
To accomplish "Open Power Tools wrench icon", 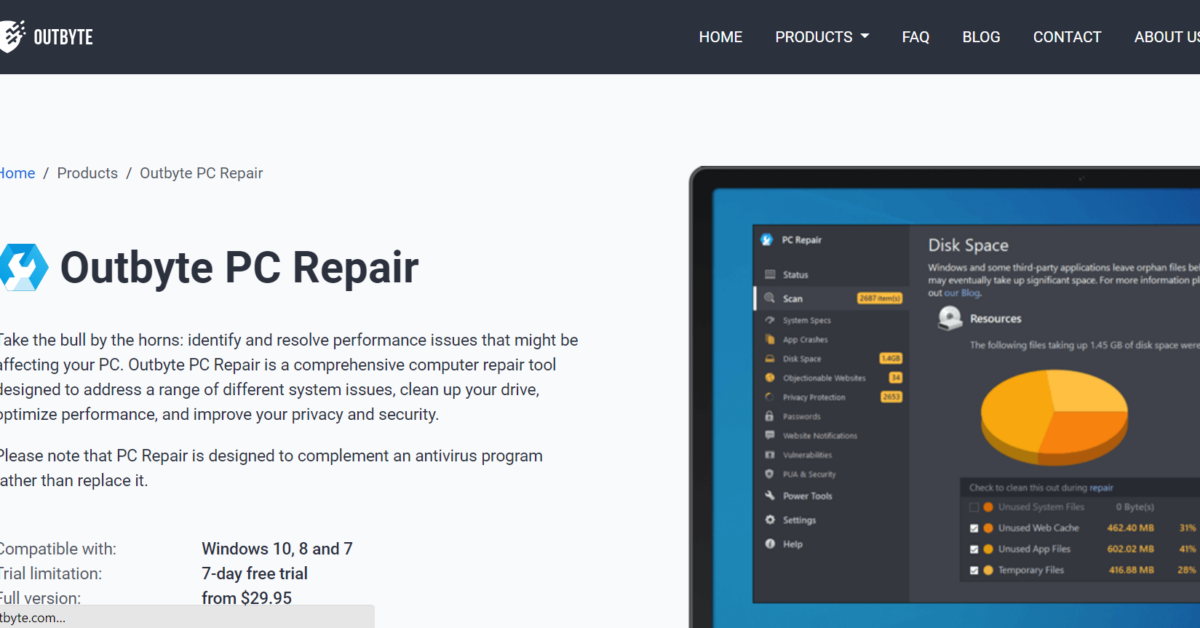I will 769,496.
